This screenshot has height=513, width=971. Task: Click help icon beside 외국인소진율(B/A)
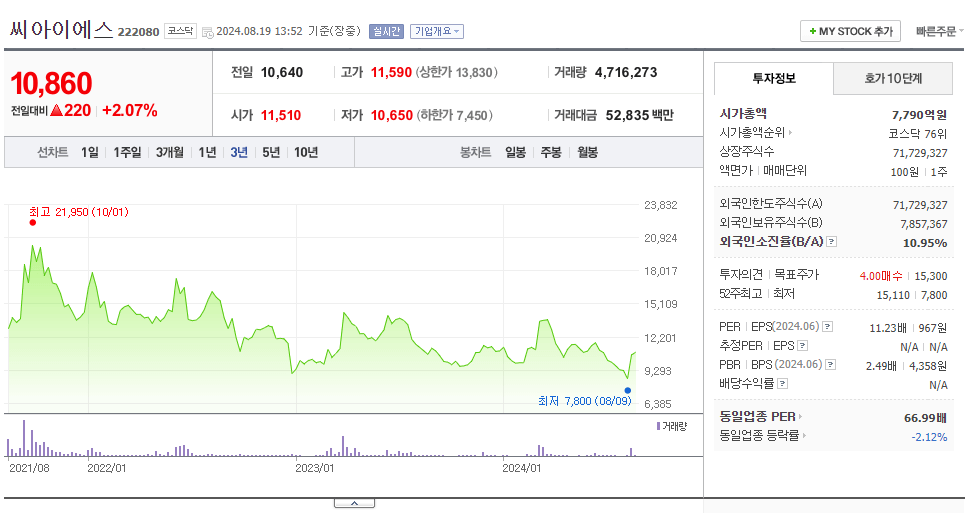pyautogui.click(x=832, y=242)
